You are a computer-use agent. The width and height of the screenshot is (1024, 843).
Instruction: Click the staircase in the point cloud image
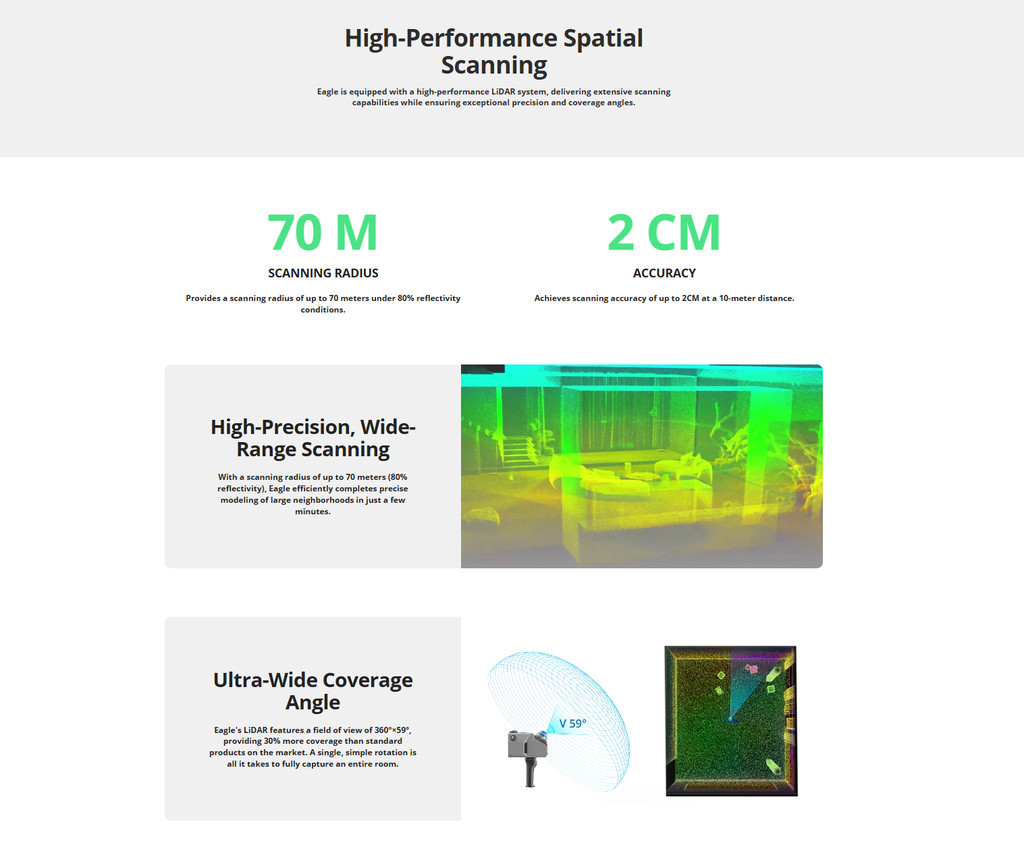pyautogui.click(x=517, y=449)
